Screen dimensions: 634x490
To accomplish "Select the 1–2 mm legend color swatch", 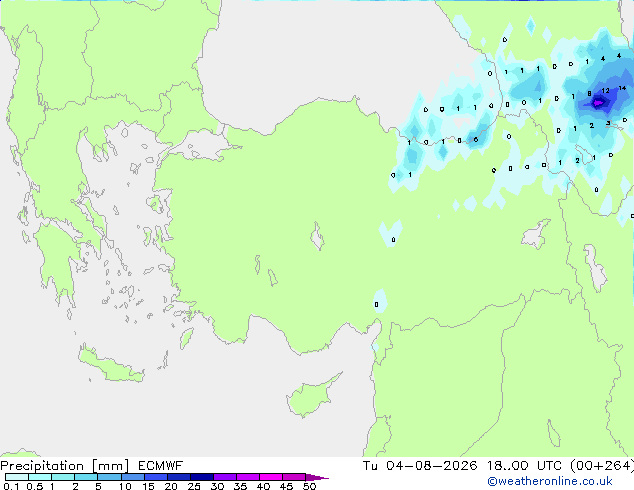I will [x=63, y=477].
